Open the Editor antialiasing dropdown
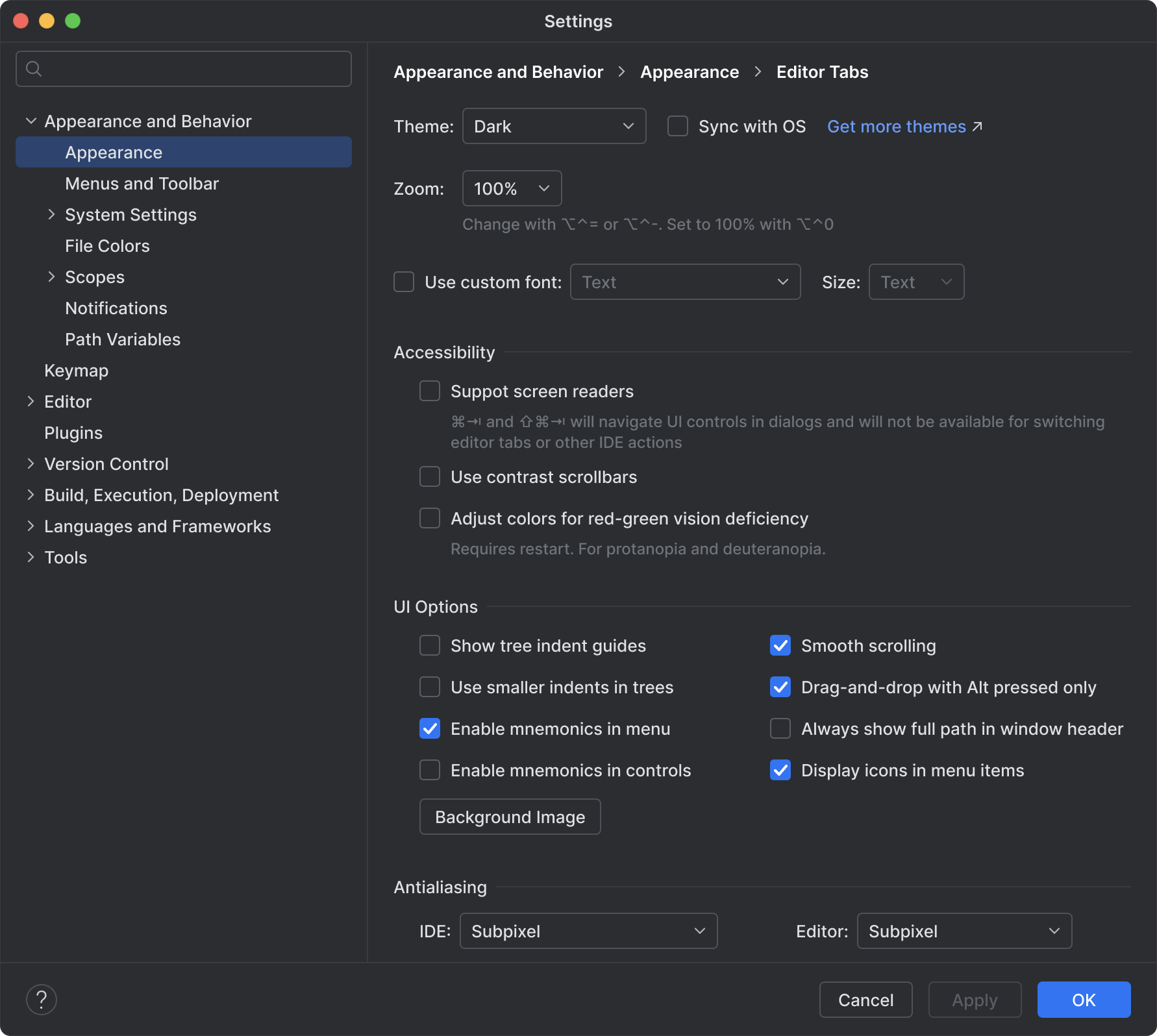The width and height of the screenshot is (1157, 1036). [964, 930]
